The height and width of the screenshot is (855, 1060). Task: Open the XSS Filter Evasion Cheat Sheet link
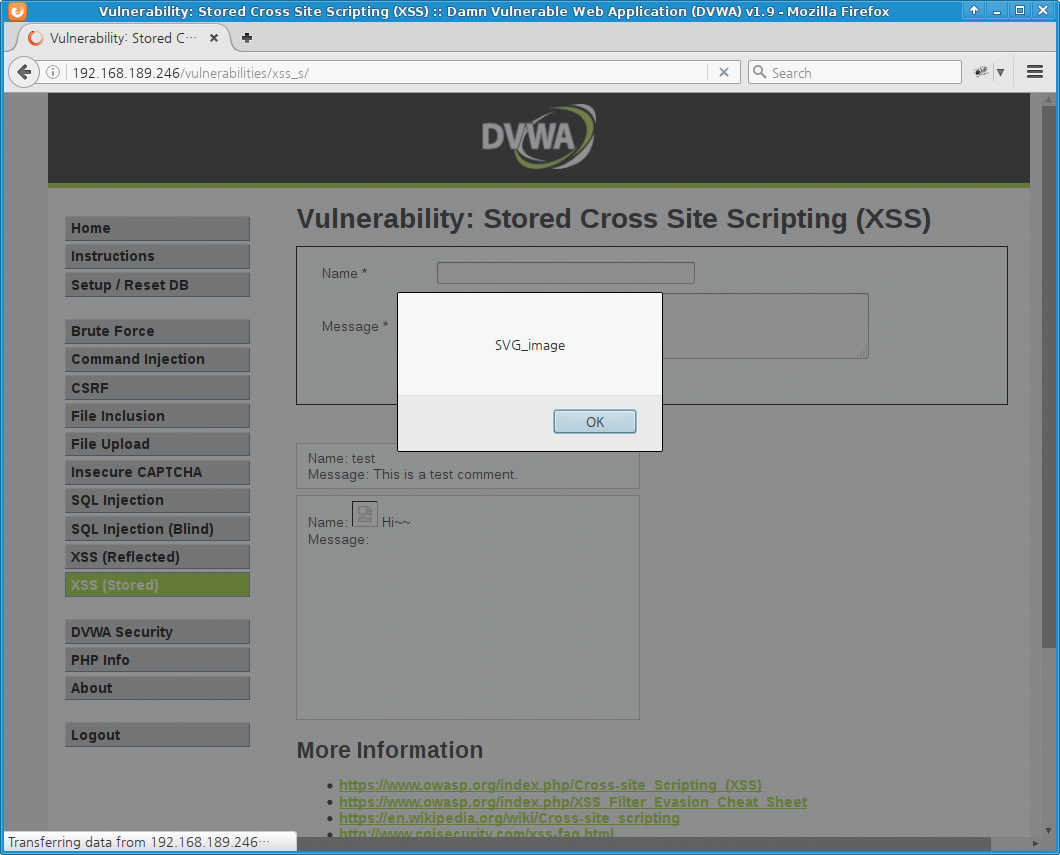click(x=573, y=802)
